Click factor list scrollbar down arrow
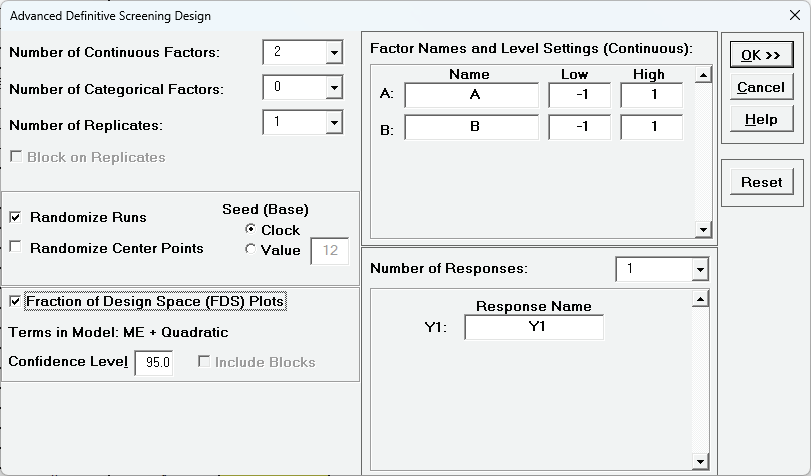Image resolution: width=811 pixels, height=476 pixels. coord(703,230)
